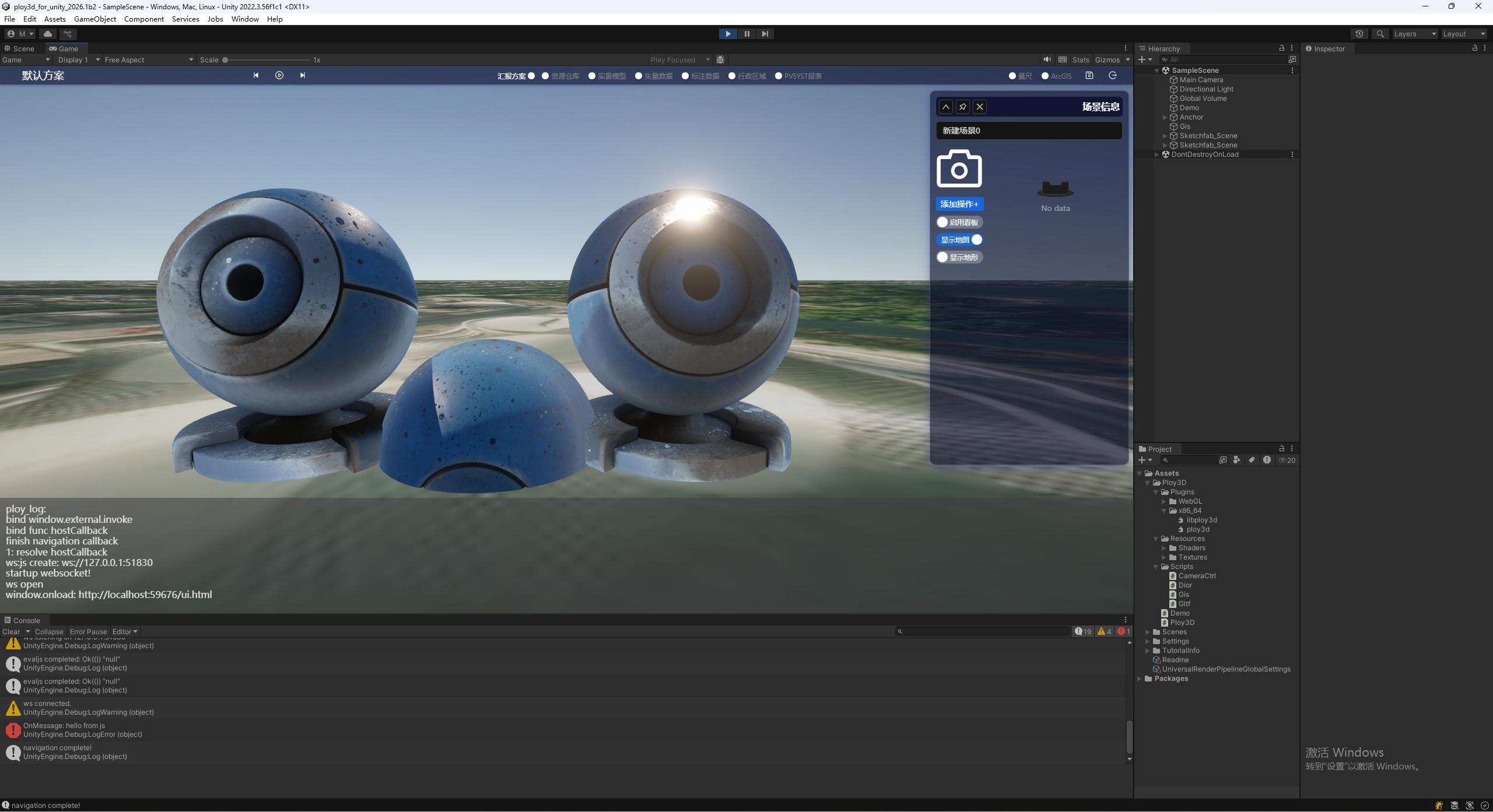
Task: Enable the 启用看板 switch
Action: pyautogui.click(x=960, y=222)
